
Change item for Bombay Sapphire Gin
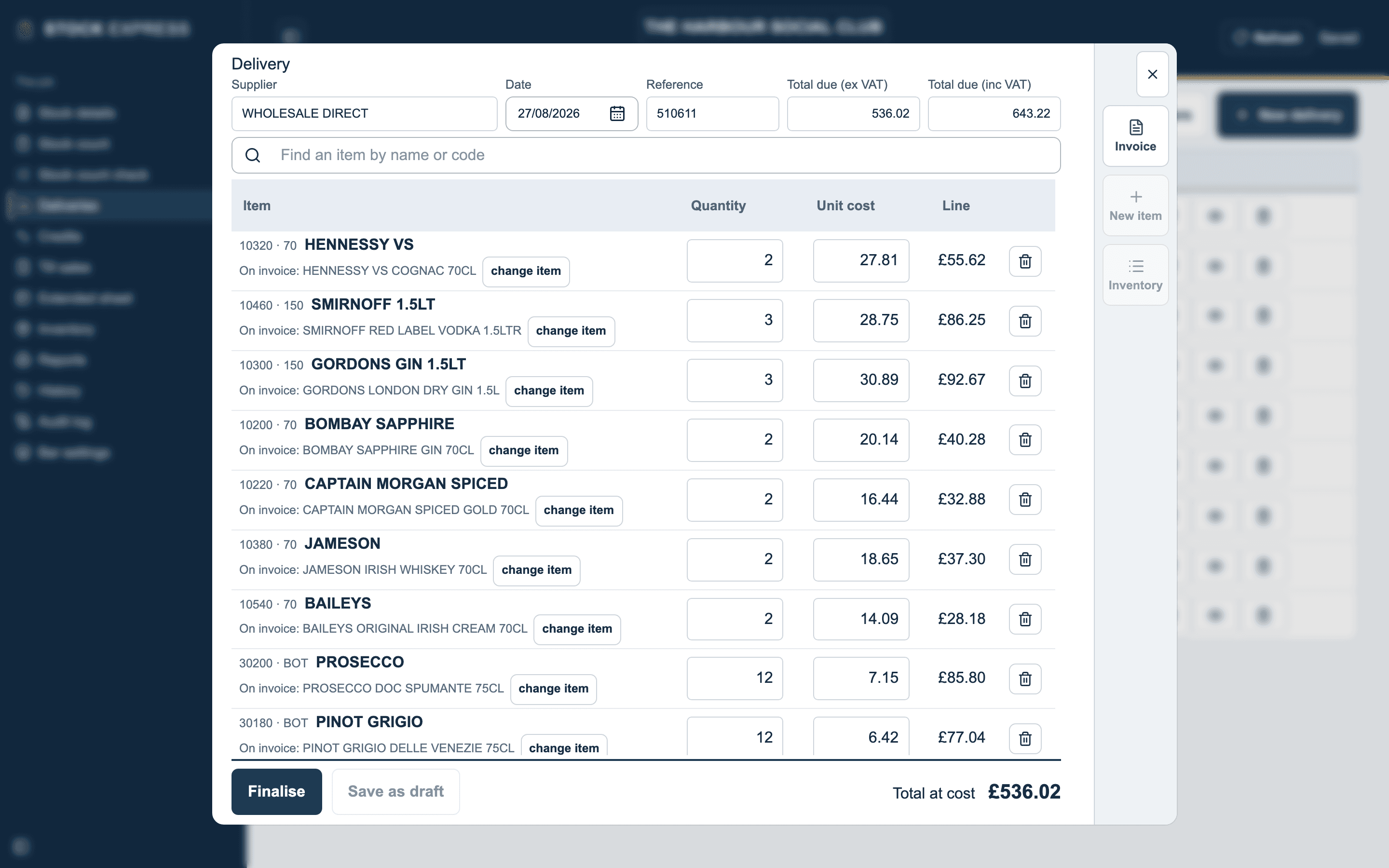coord(523,451)
